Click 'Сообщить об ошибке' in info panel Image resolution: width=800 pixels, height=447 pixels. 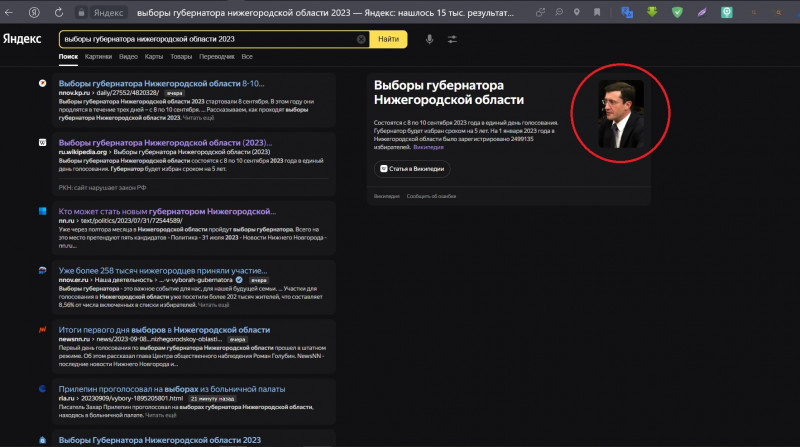(431, 196)
